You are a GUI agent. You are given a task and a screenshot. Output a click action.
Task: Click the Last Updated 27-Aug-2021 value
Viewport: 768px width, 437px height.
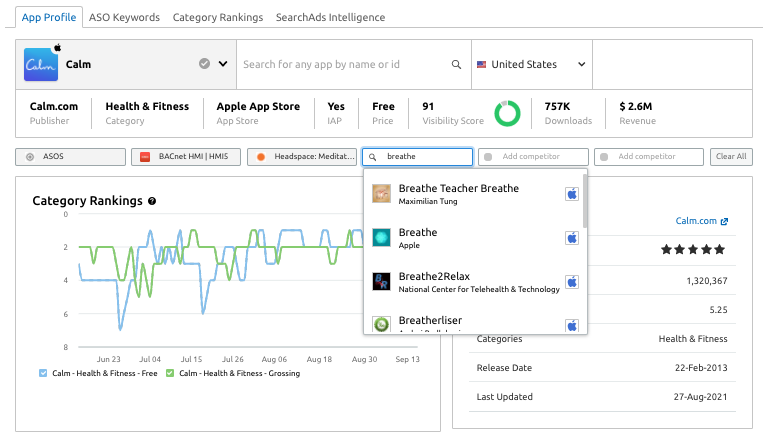pyautogui.click(x=700, y=397)
